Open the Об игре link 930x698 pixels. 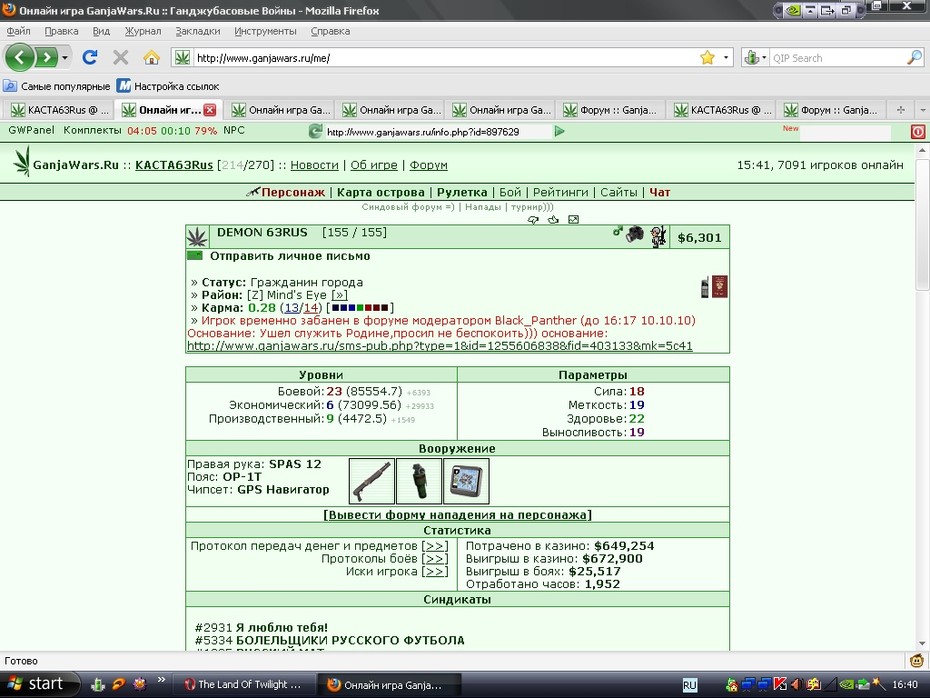374,165
